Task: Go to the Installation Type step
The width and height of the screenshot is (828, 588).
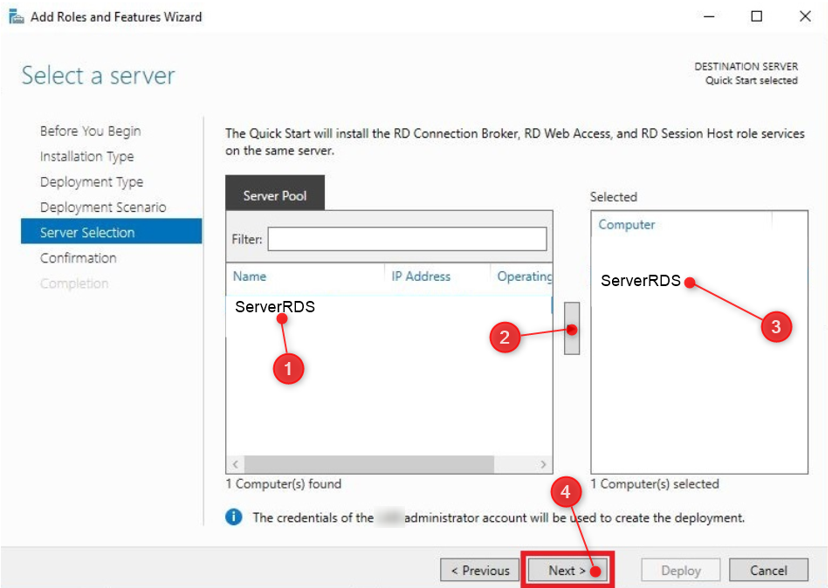Action: [87, 157]
